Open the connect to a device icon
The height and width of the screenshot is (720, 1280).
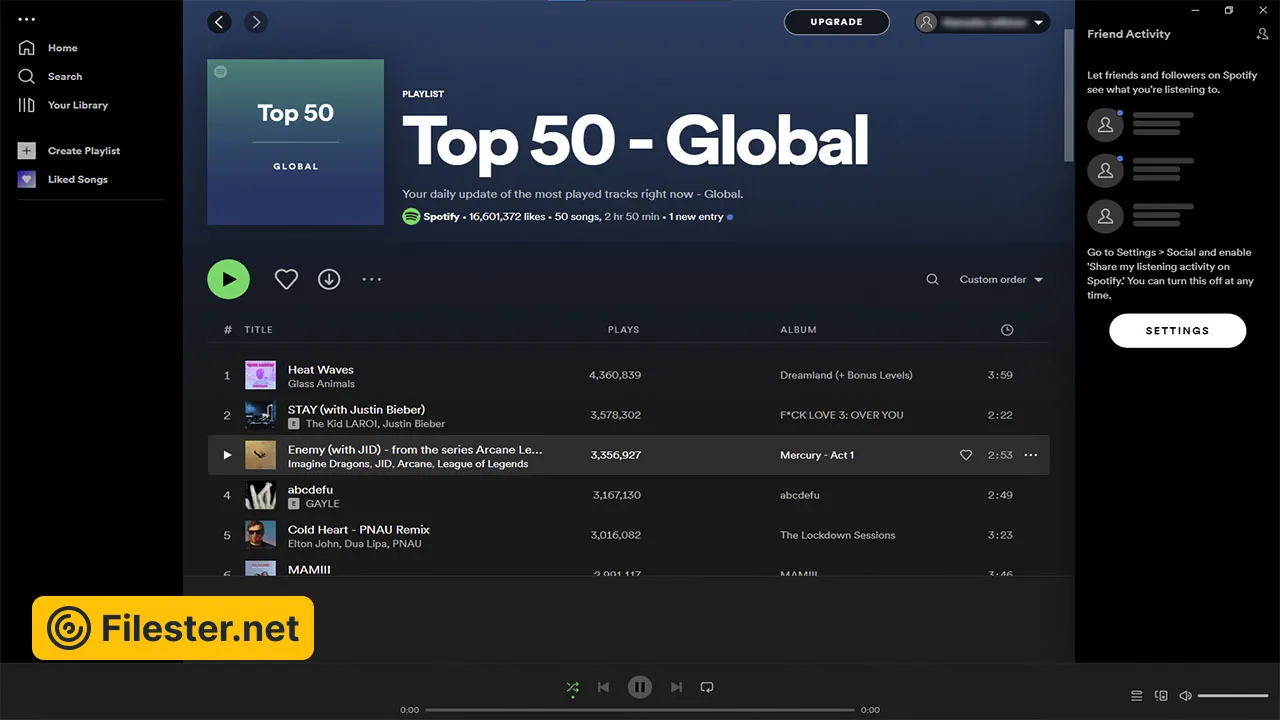point(1161,695)
